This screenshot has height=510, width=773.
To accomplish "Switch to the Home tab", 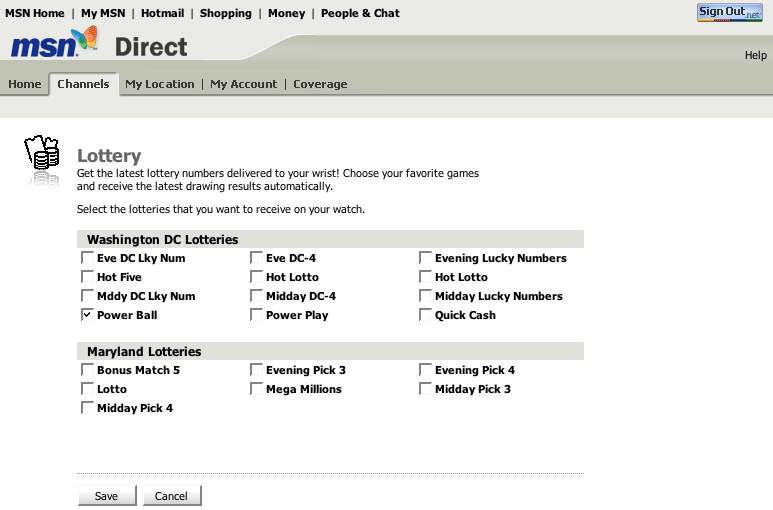I will pos(25,84).
